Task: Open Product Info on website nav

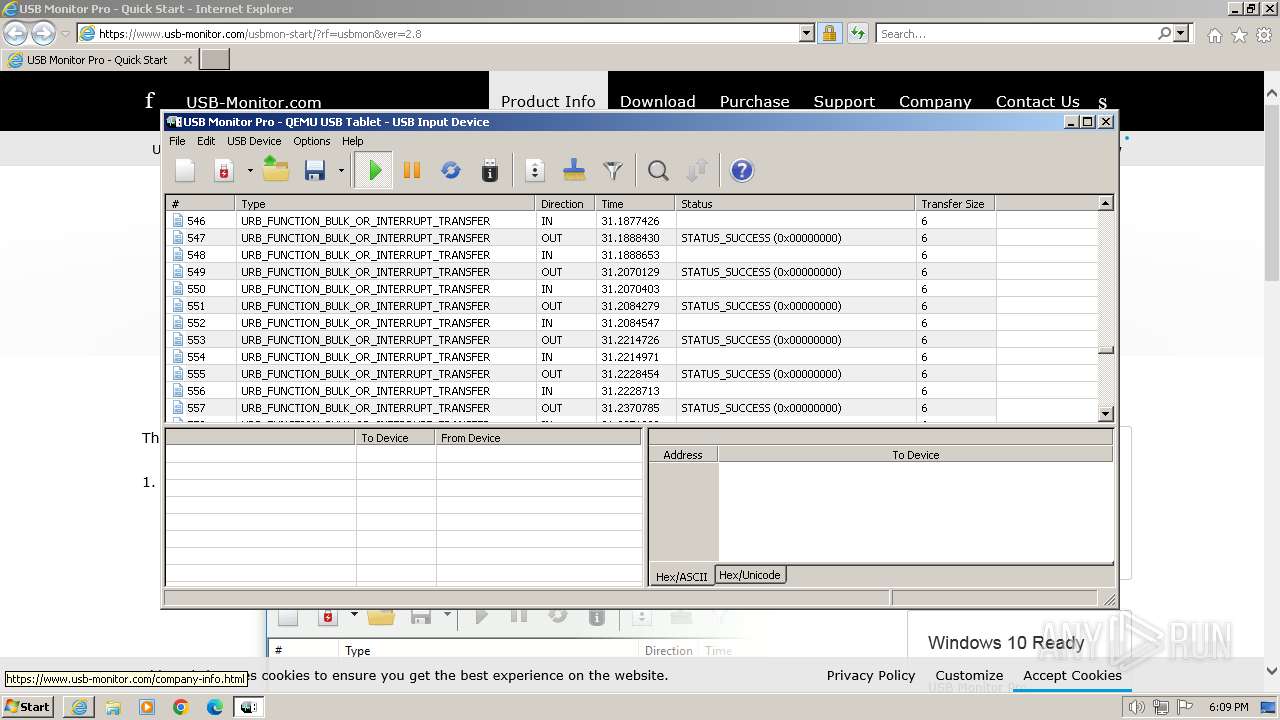Action: coord(548,102)
